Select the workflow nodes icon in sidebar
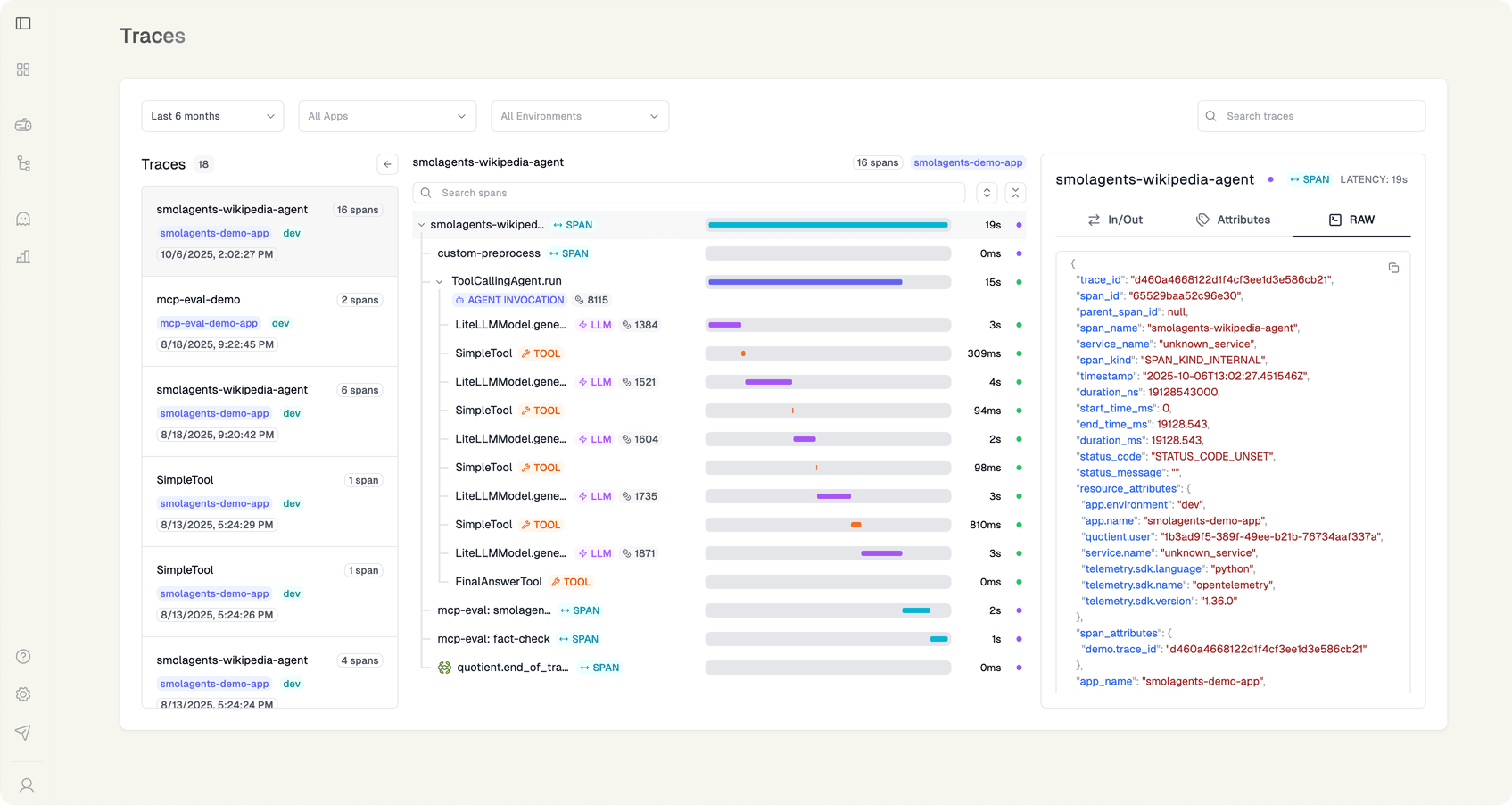1512x805 pixels. [x=23, y=163]
